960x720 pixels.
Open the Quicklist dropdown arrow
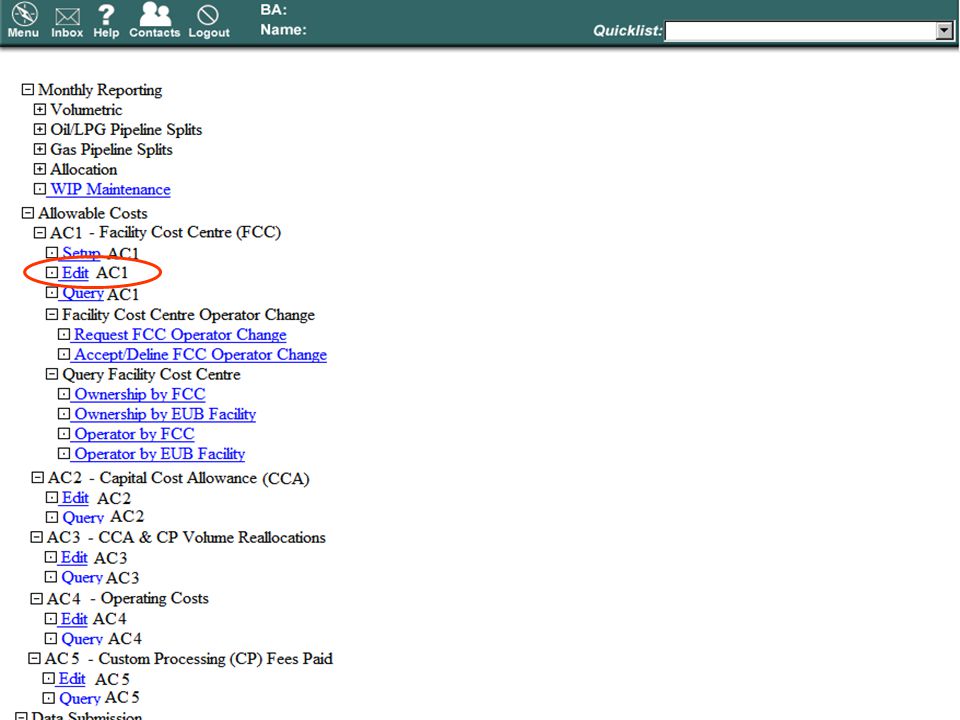(944, 31)
